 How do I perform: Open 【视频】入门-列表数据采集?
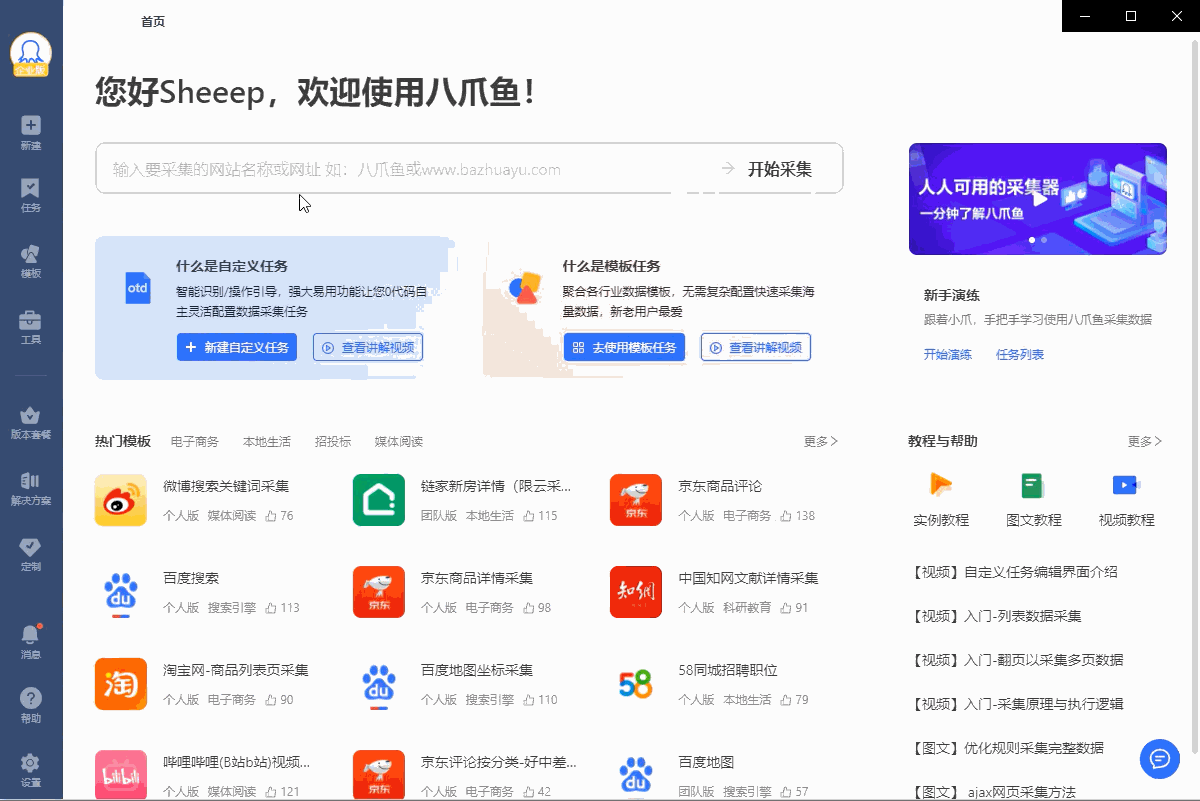point(997,616)
